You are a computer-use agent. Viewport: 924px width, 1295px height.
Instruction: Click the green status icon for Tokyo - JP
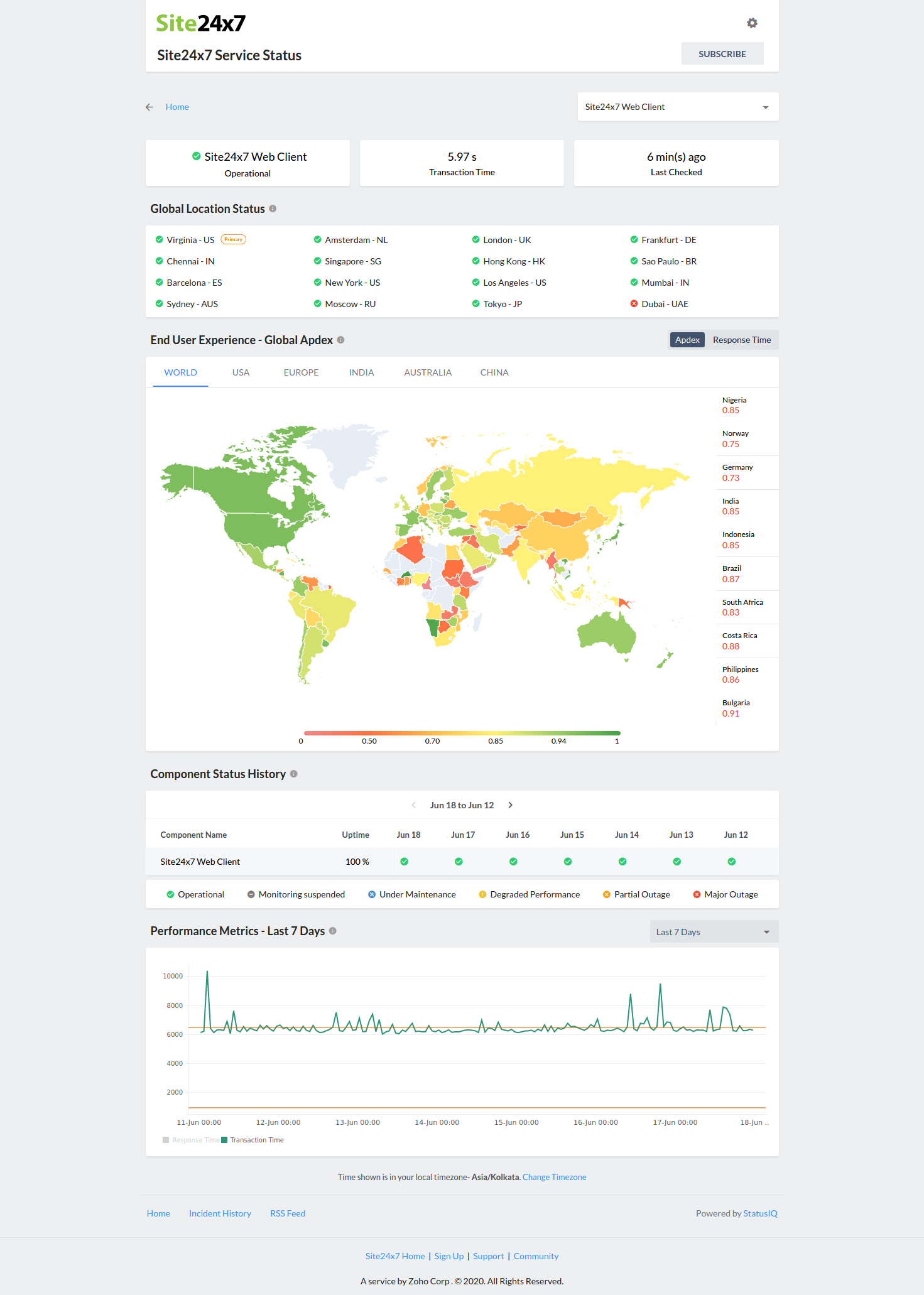pos(476,304)
